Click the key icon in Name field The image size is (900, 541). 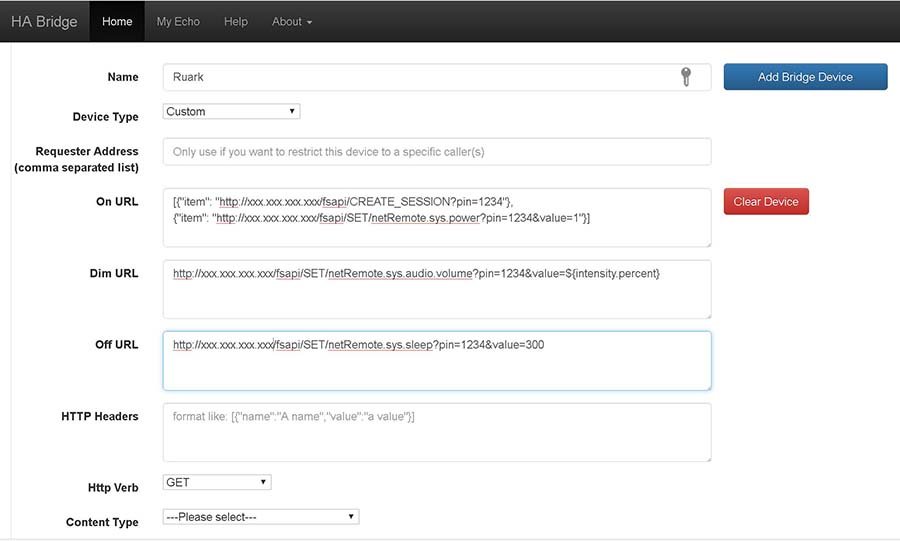(x=686, y=77)
